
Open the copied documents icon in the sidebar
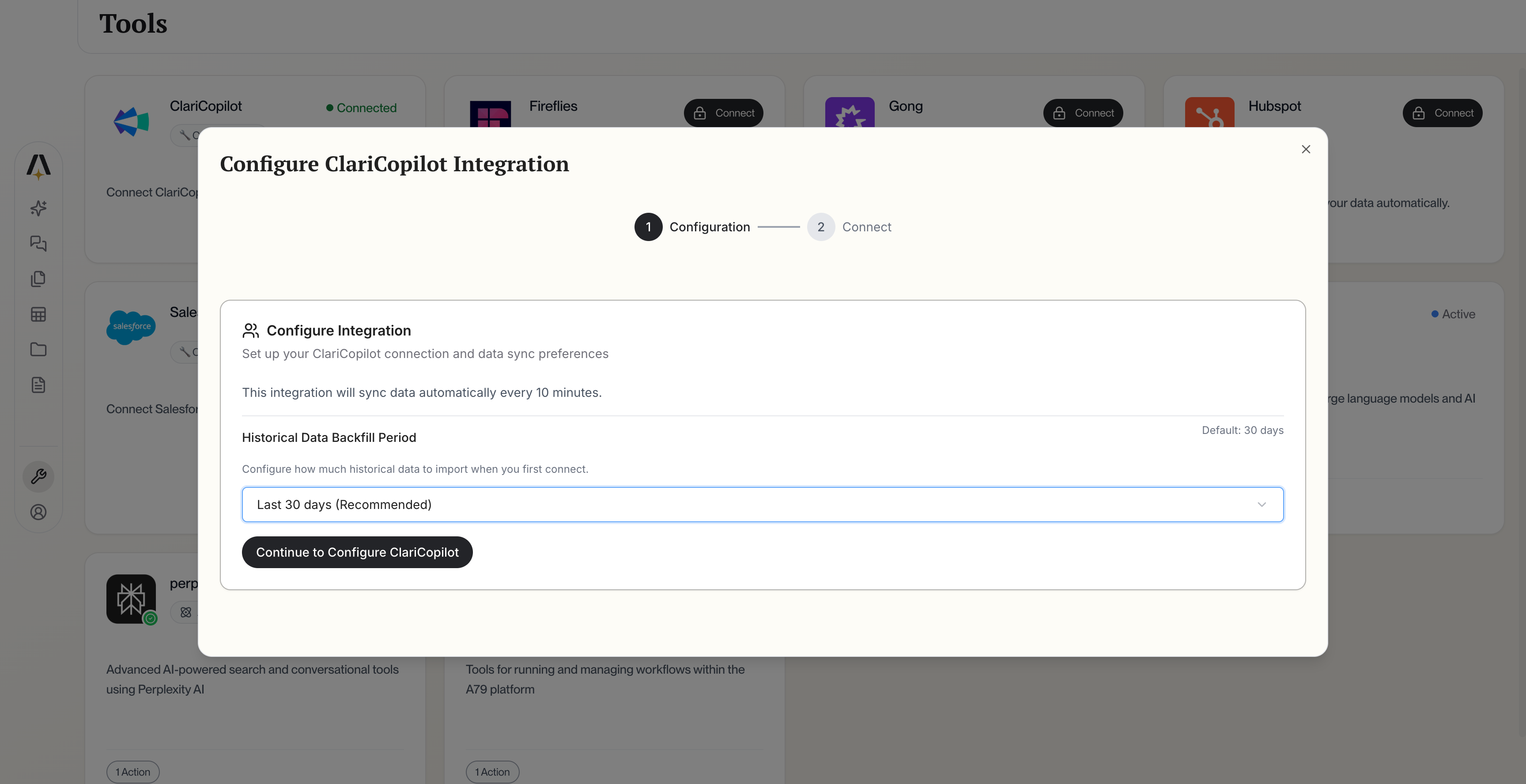click(x=38, y=278)
